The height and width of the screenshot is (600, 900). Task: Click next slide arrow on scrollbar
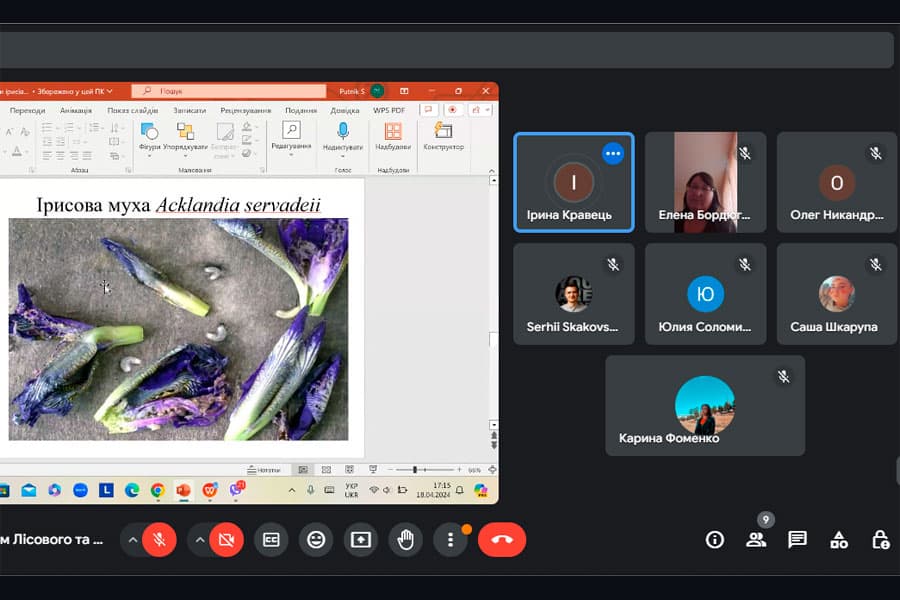pos(494,445)
